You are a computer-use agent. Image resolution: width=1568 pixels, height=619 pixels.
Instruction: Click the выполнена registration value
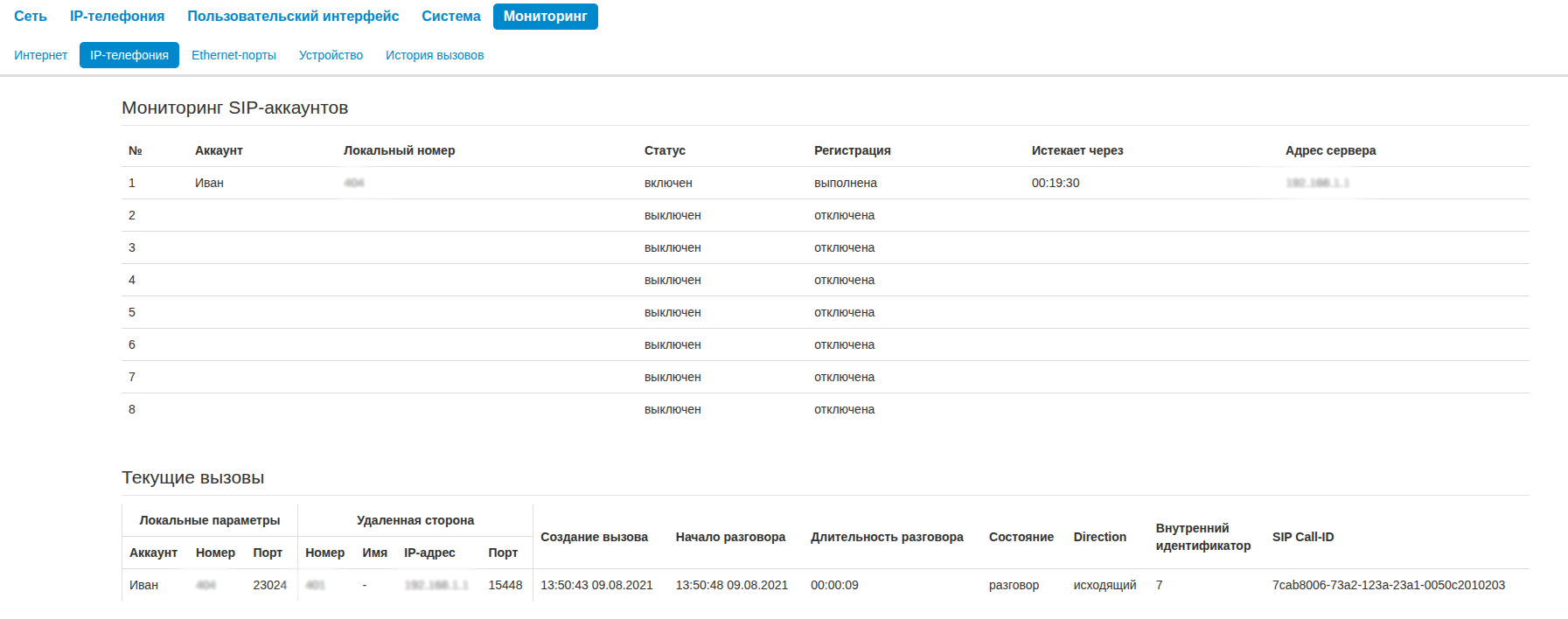846,183
